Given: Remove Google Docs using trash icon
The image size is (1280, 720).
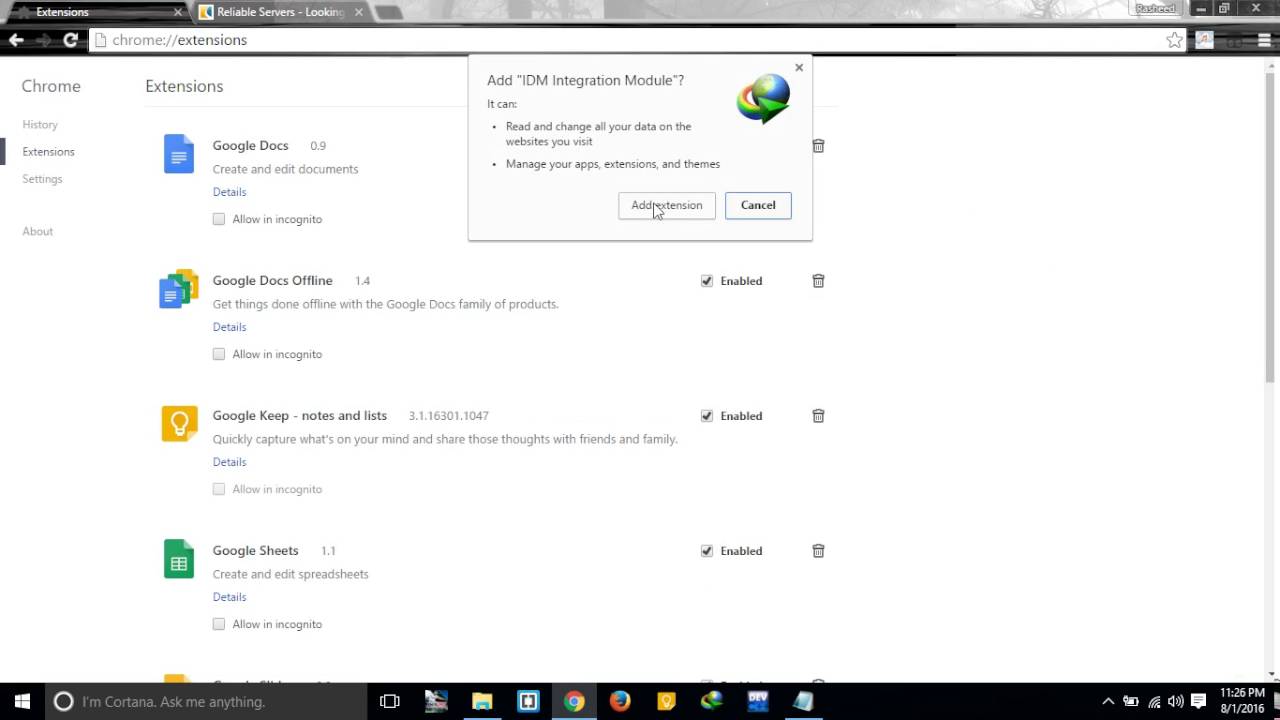Looking at the screenshot, I should coord(818,146).
